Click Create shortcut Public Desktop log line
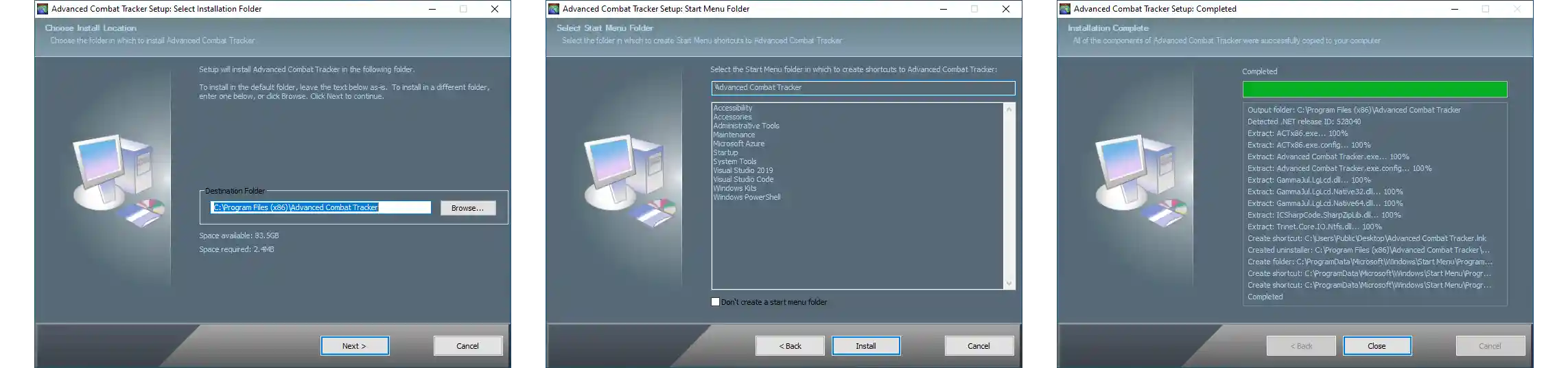Image resolution: width=1568 pixels, height=368 pixels. coord(1366,238)
